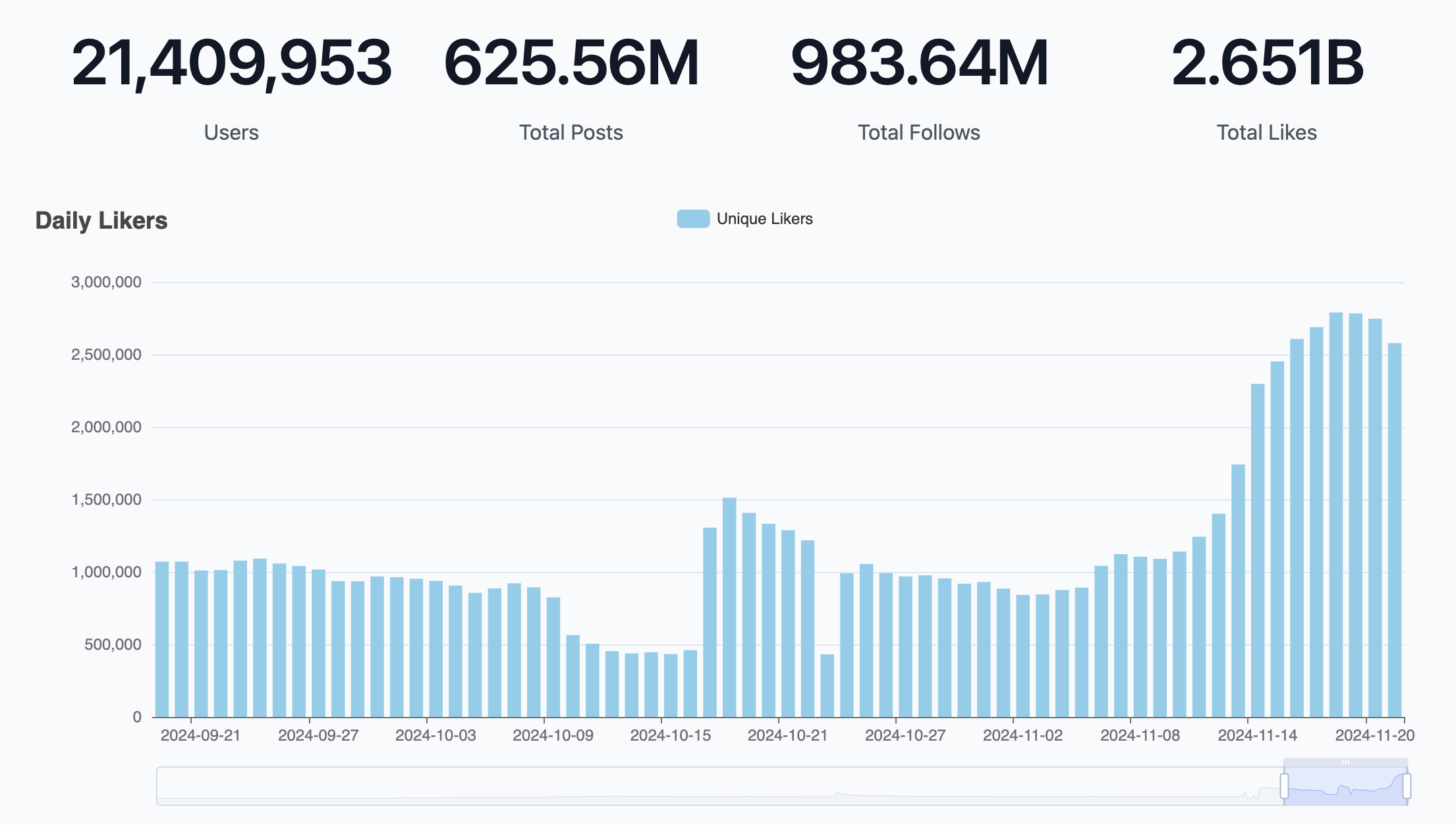Click the 2024-10-09 x-axis date label
This screenshot has width=1456, height=825.
(x=553, y=735)
